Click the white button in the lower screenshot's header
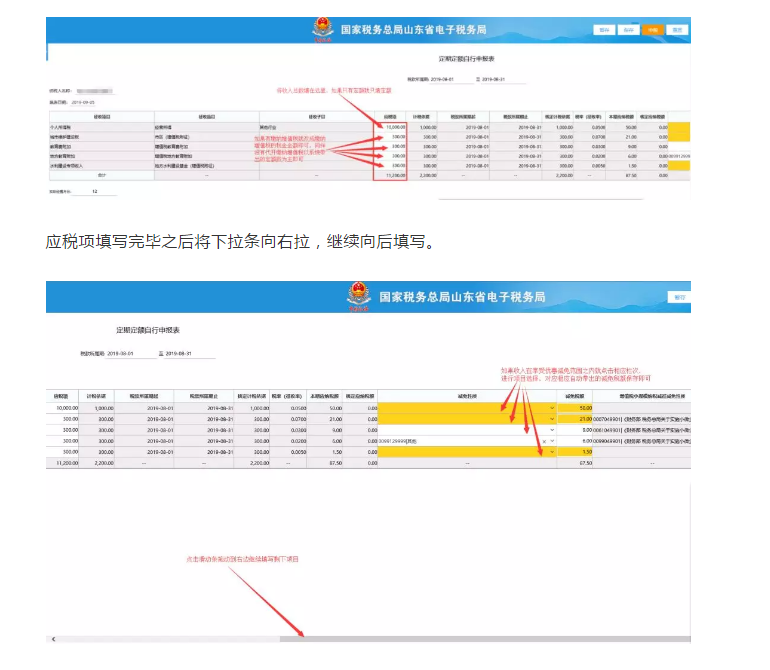 point(679,297)
